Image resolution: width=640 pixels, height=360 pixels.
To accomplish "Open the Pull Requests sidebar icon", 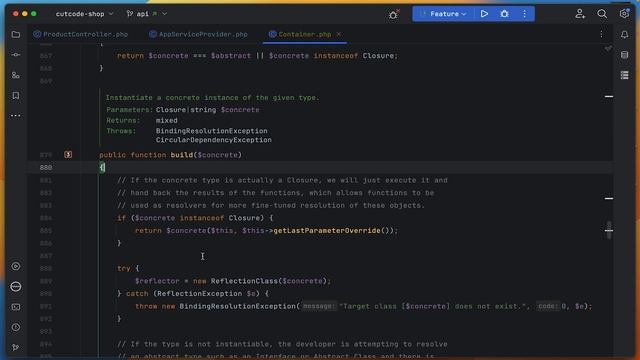I will click(16, 75).
